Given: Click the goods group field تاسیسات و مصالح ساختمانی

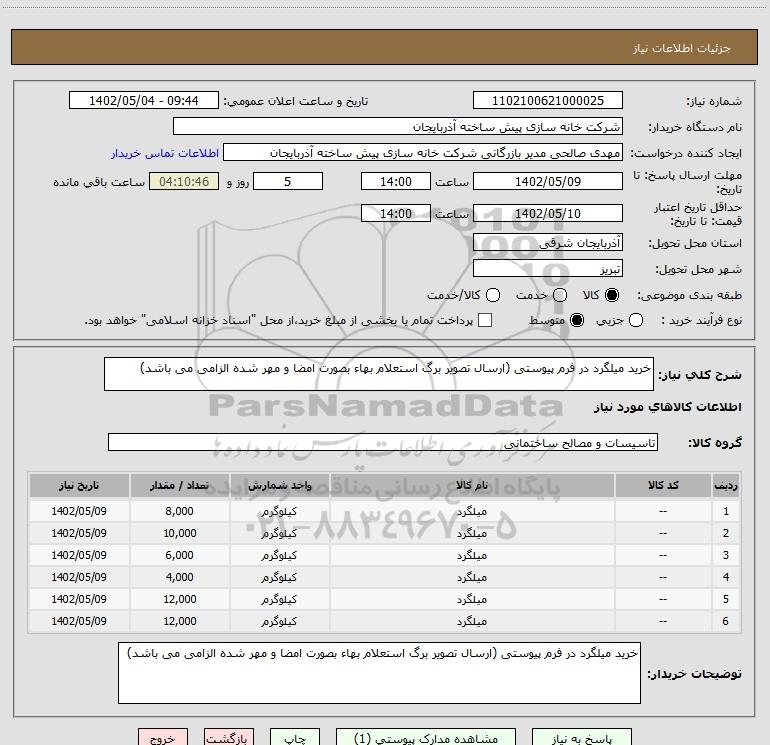Looking at the screenshot, I should pos(383,442).
